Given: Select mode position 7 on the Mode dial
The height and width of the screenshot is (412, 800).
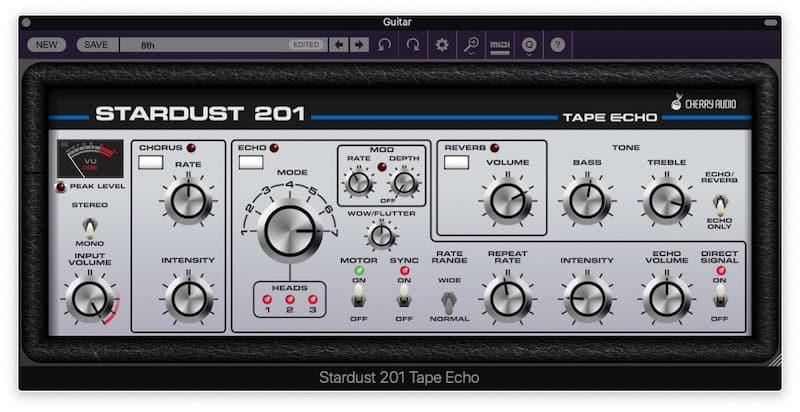Looking at the screenshot, I should [335, 232].
